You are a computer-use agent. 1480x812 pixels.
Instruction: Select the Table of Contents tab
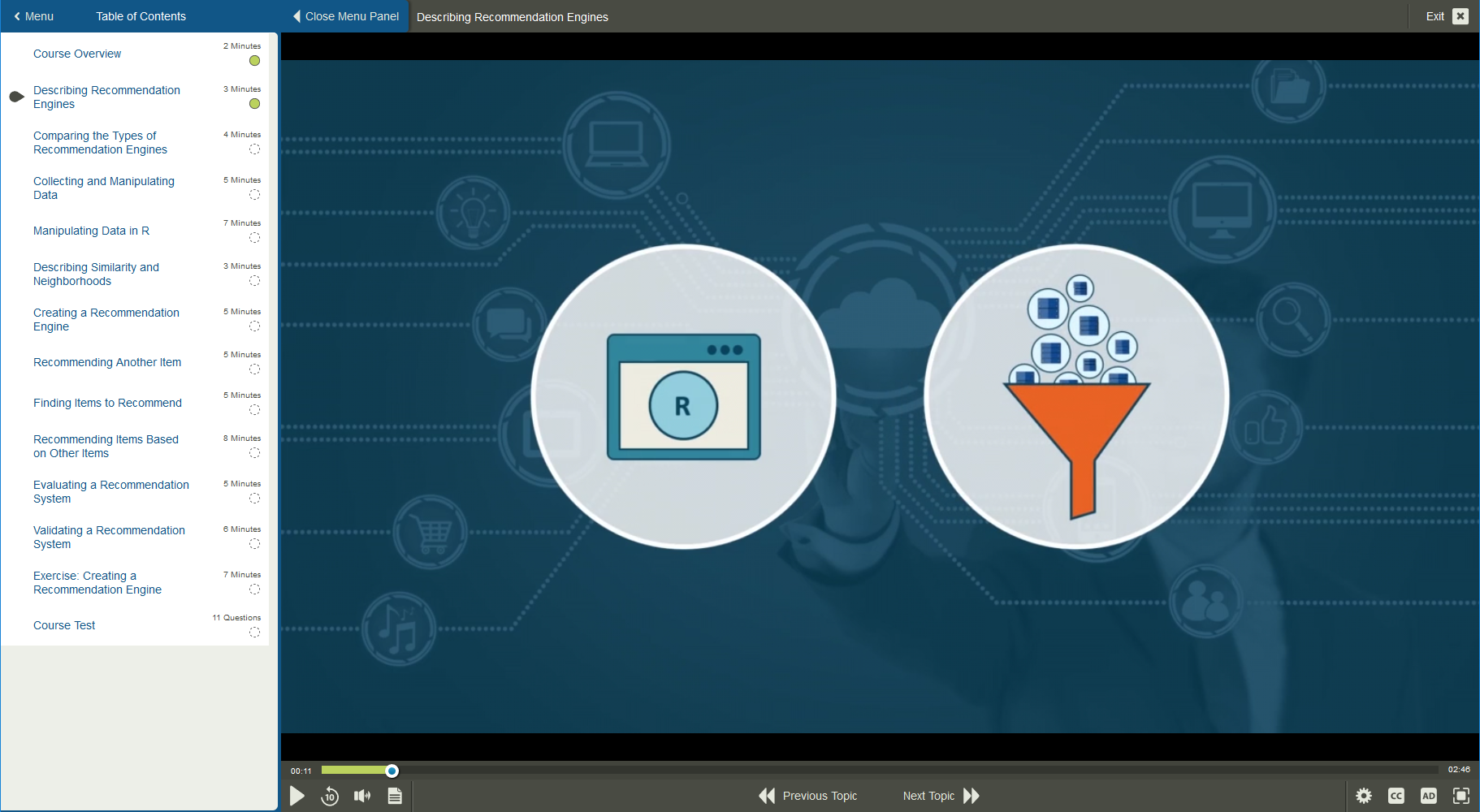click(141, 16)
